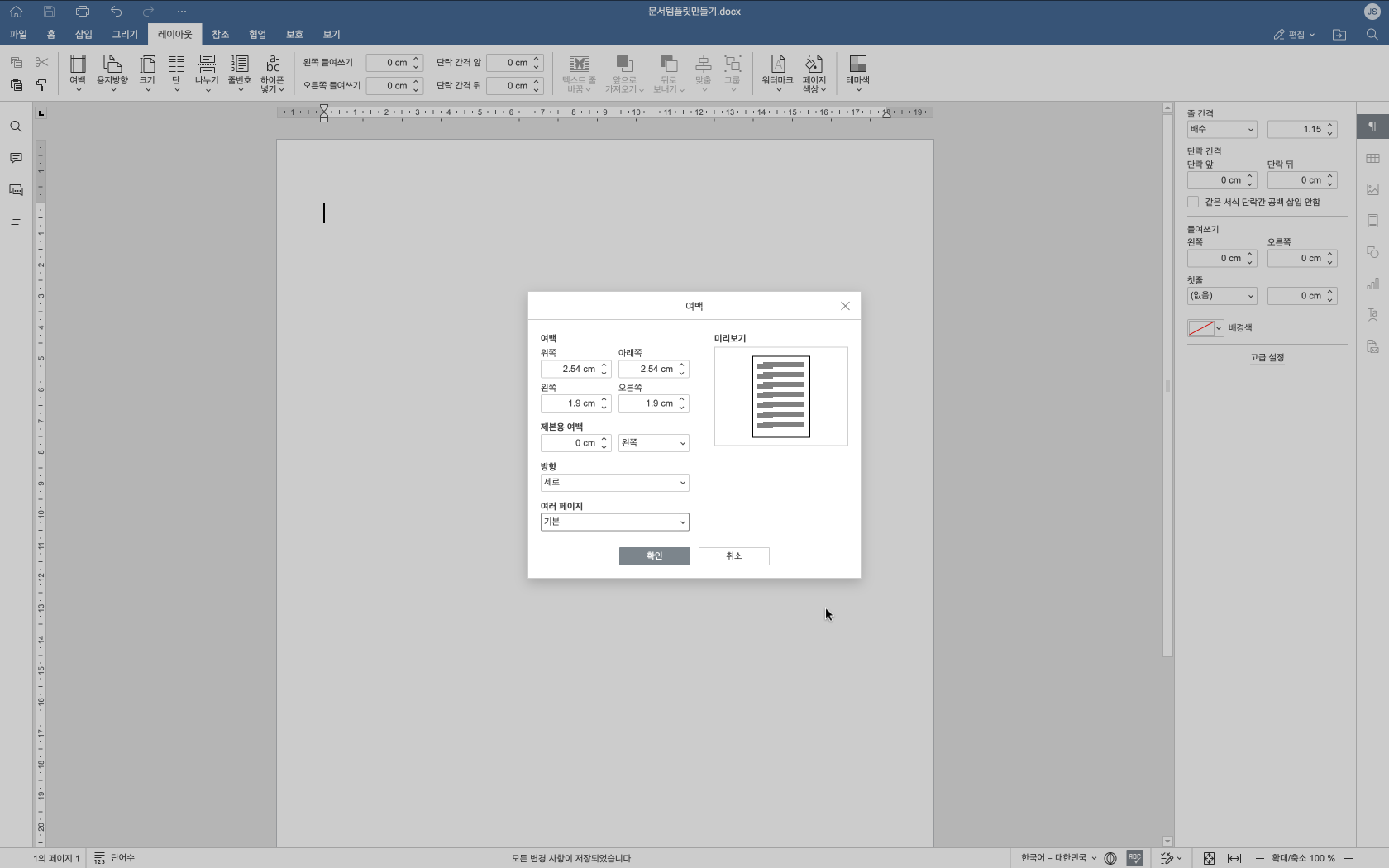The width and height of the screenshot is (1389, 868).
Task: Click the Undo arrow icon
Action: [x=116, y=12]
